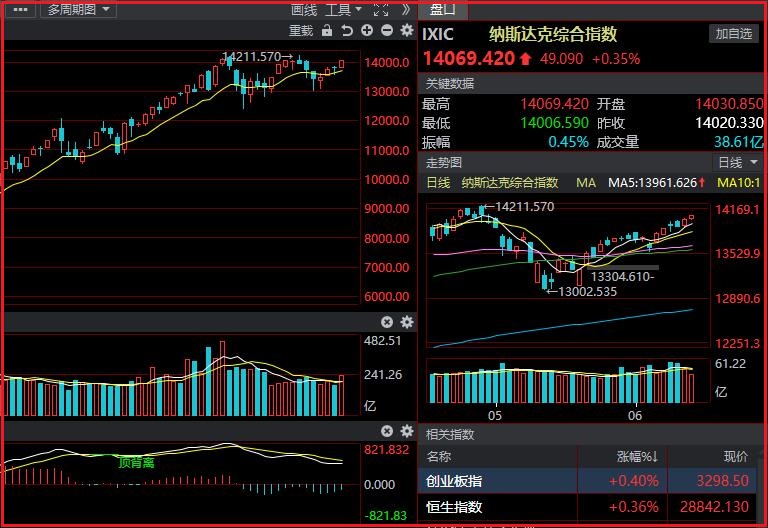Click the price change percentage +0.35%
Viewport: 768px width, 528px height.
616,59
